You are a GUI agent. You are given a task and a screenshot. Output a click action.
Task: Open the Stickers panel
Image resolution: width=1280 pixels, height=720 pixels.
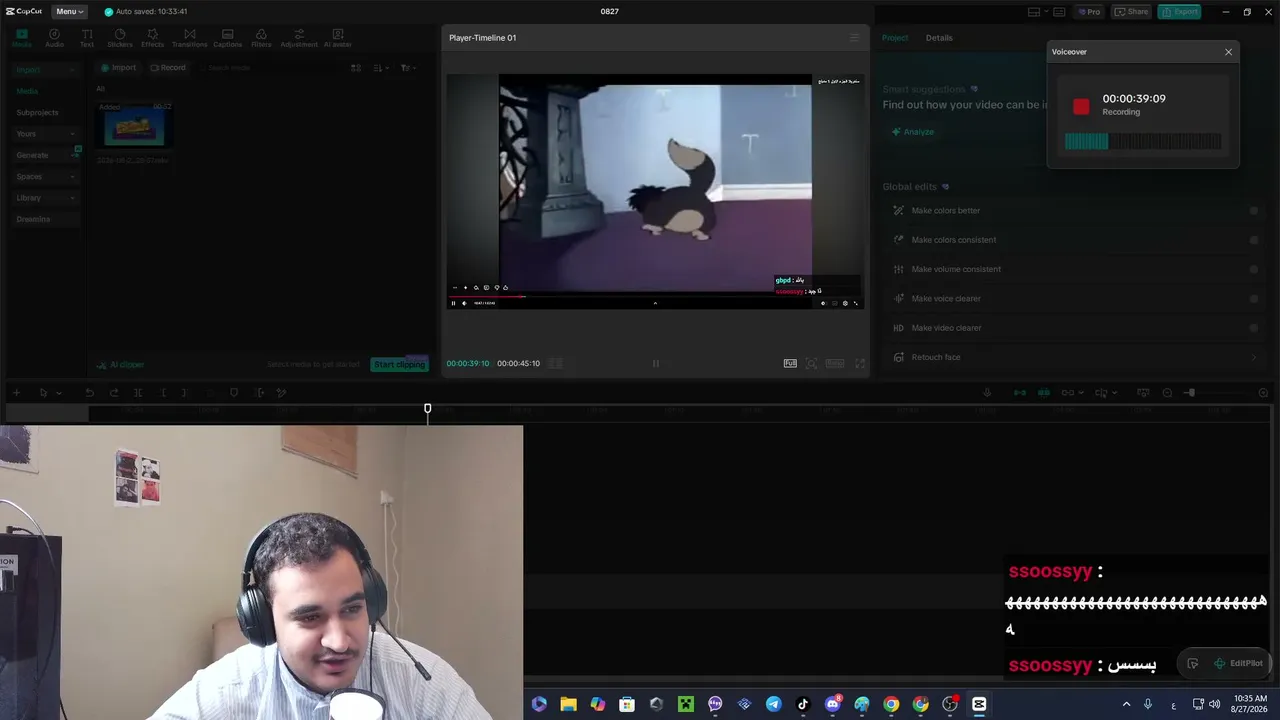[x=120, y=38]
